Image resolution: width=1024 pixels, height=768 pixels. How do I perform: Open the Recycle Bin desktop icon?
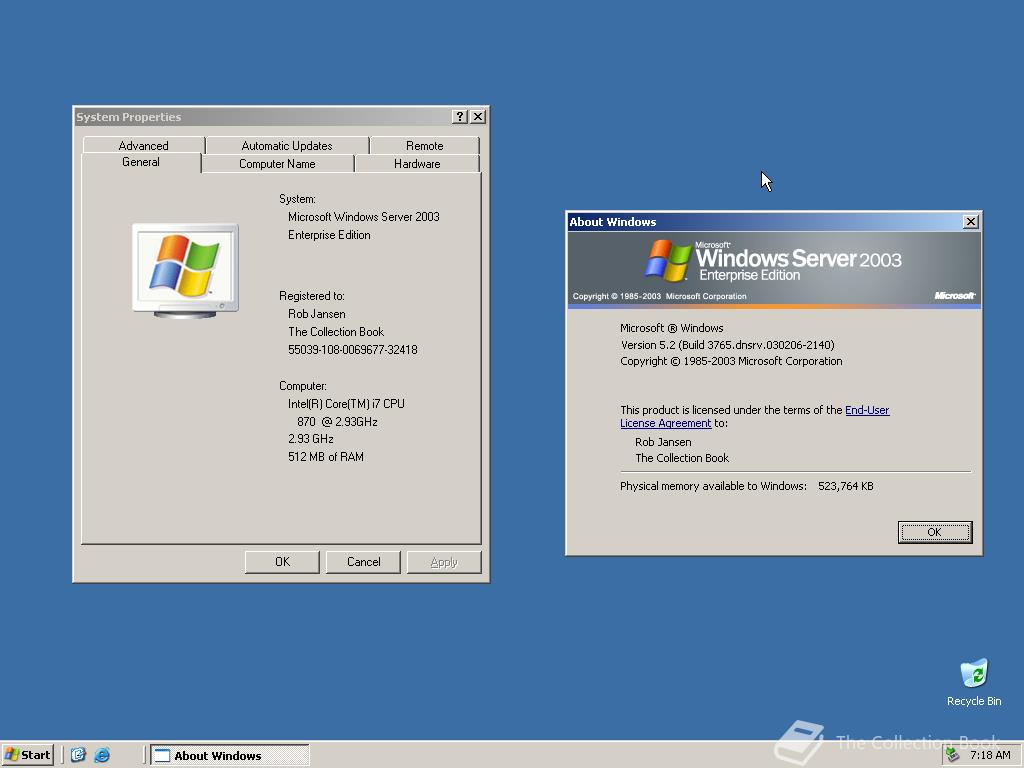coord(974,682)
